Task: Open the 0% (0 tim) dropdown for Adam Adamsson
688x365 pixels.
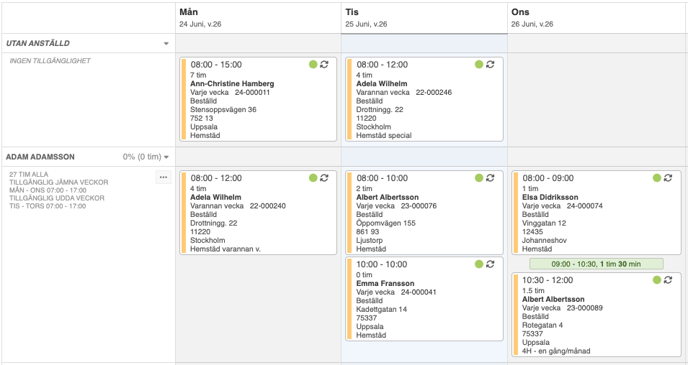Action: tap(146, 157)
